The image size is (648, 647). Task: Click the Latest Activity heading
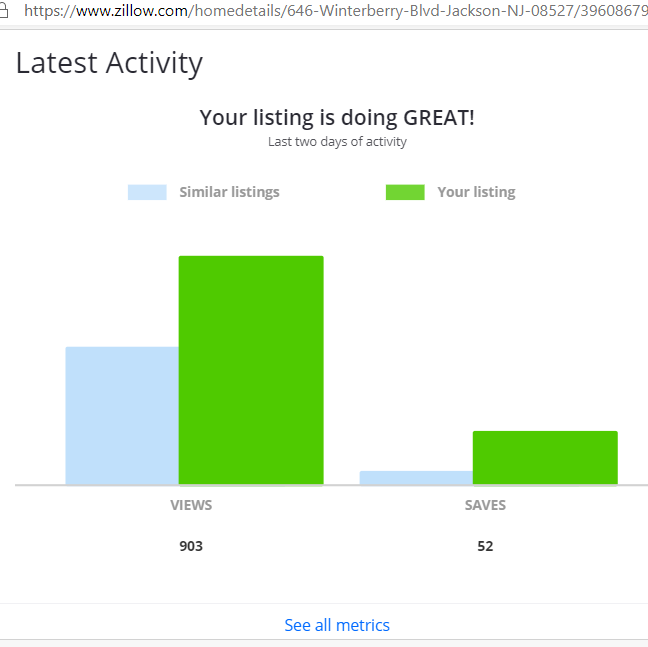(x=110, y=63)
